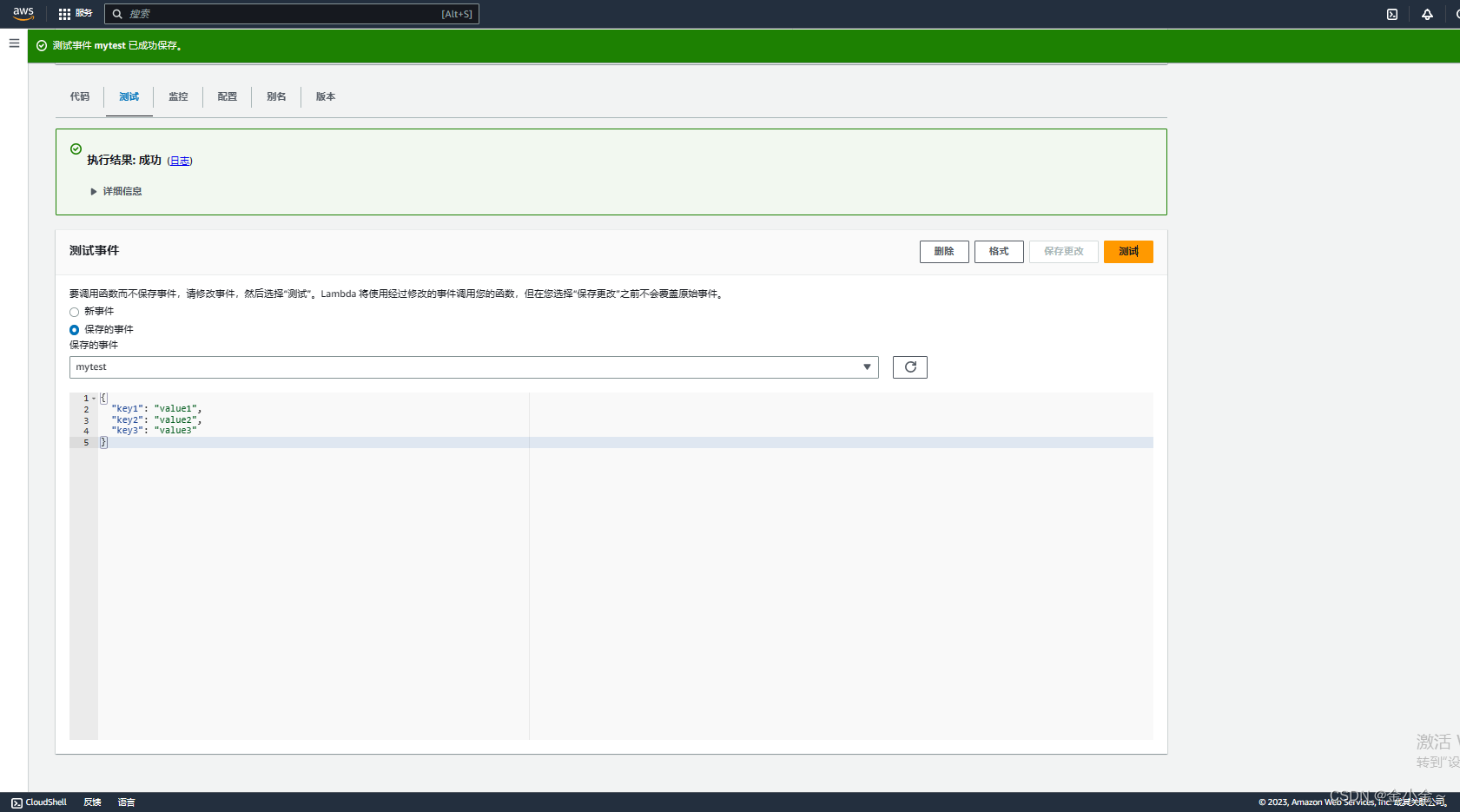Click the 格式 button
The height and width of the screenshot is (812, 1460).
click(999, 251)
